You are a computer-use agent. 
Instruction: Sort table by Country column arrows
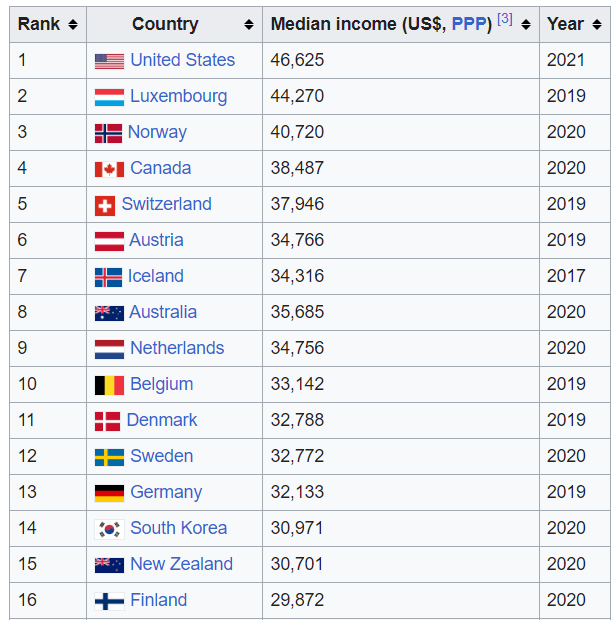point(249,25)
